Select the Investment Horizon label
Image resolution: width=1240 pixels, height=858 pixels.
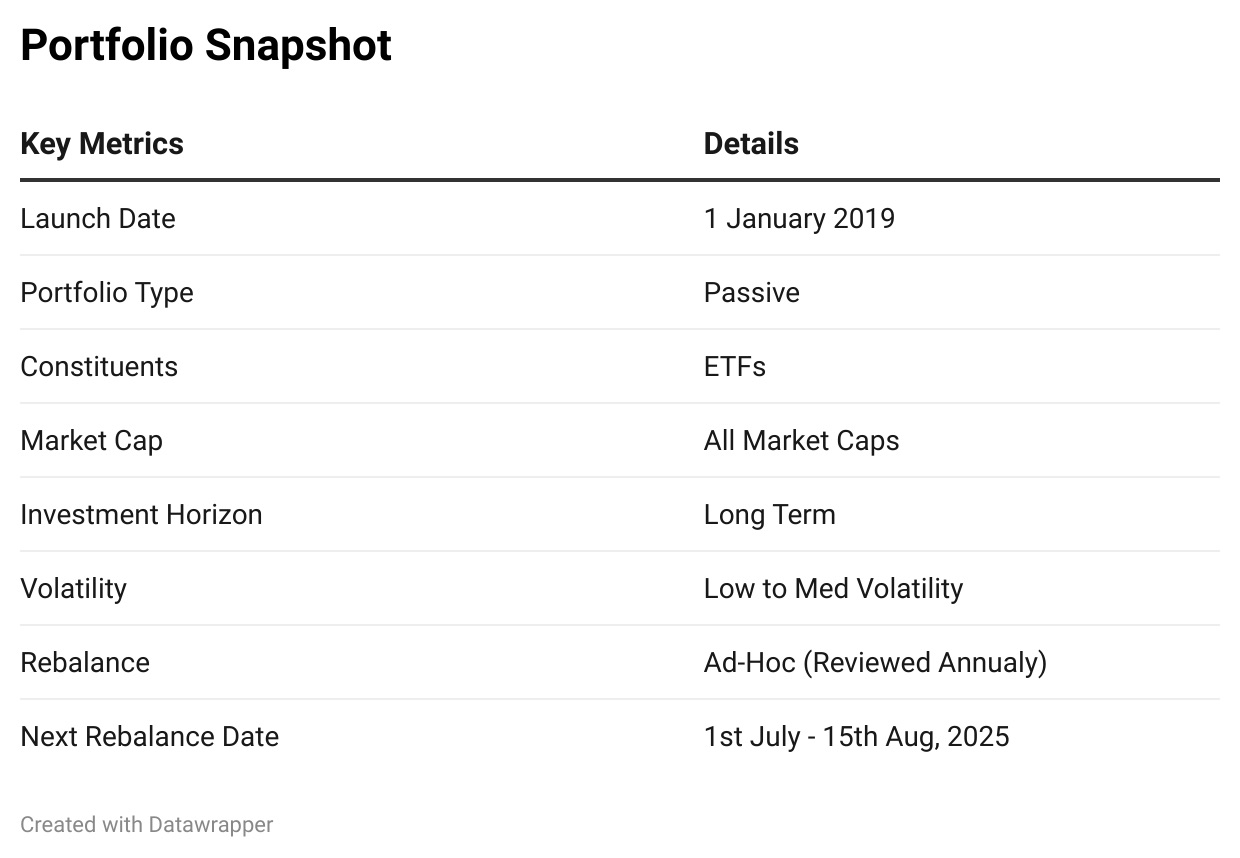141,514
